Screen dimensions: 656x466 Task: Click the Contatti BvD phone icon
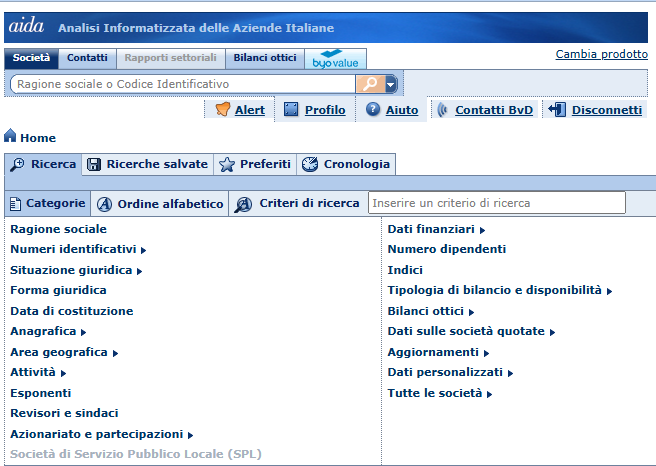click(x=442, y=110)
